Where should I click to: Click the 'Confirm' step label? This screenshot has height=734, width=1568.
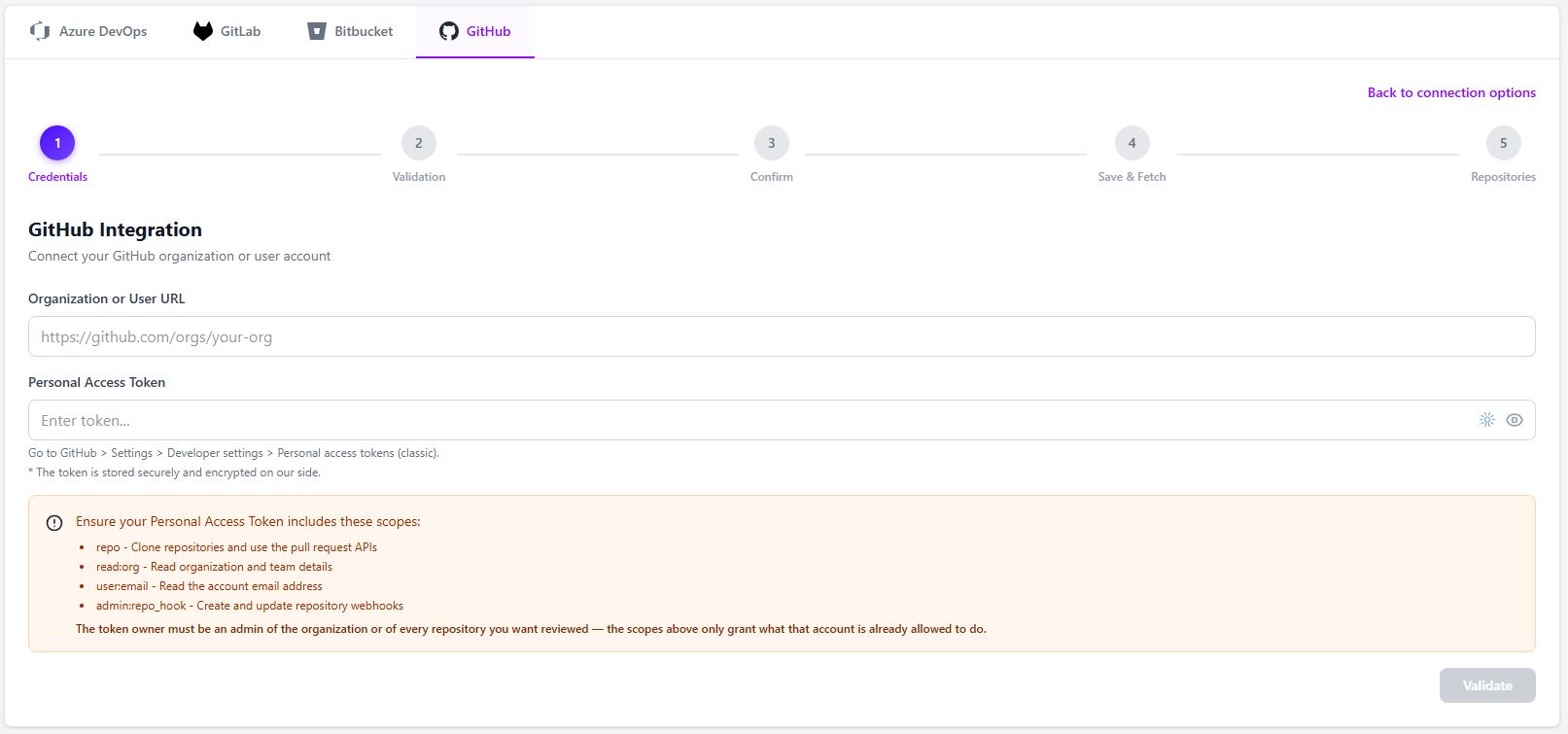[772, 177]
